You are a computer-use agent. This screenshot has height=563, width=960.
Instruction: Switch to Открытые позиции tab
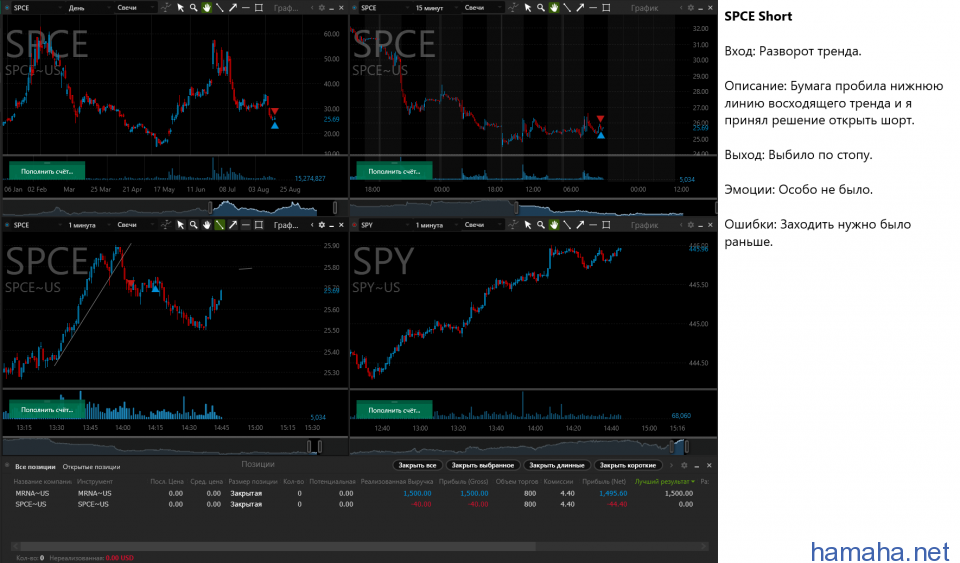pos(91,466)
